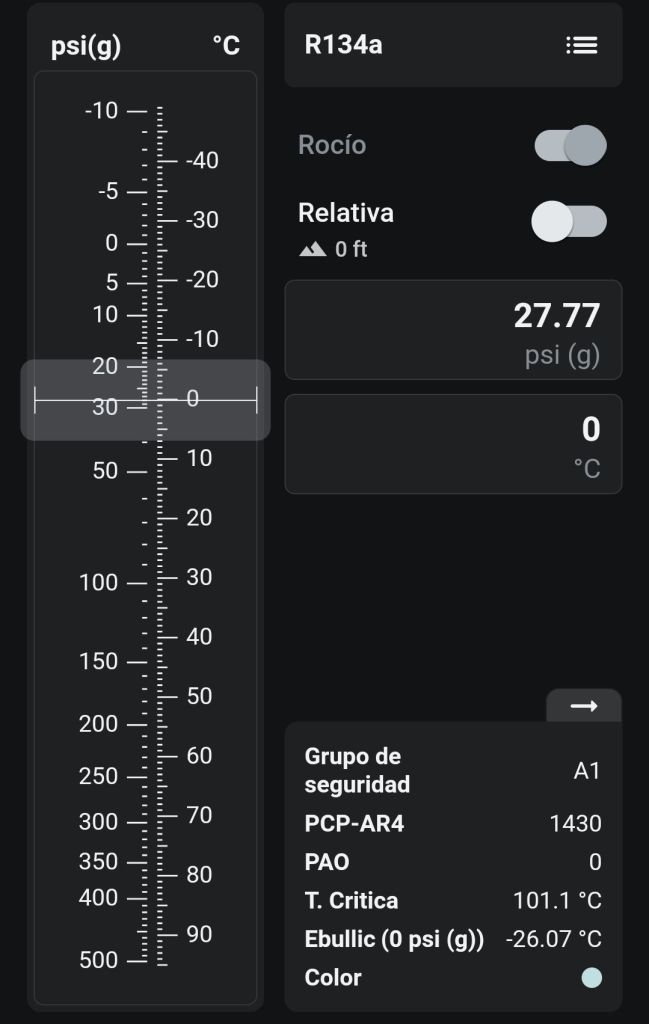Toggle the Rocío switch
The image size is (649, 1024).
[x=570, y=145]
